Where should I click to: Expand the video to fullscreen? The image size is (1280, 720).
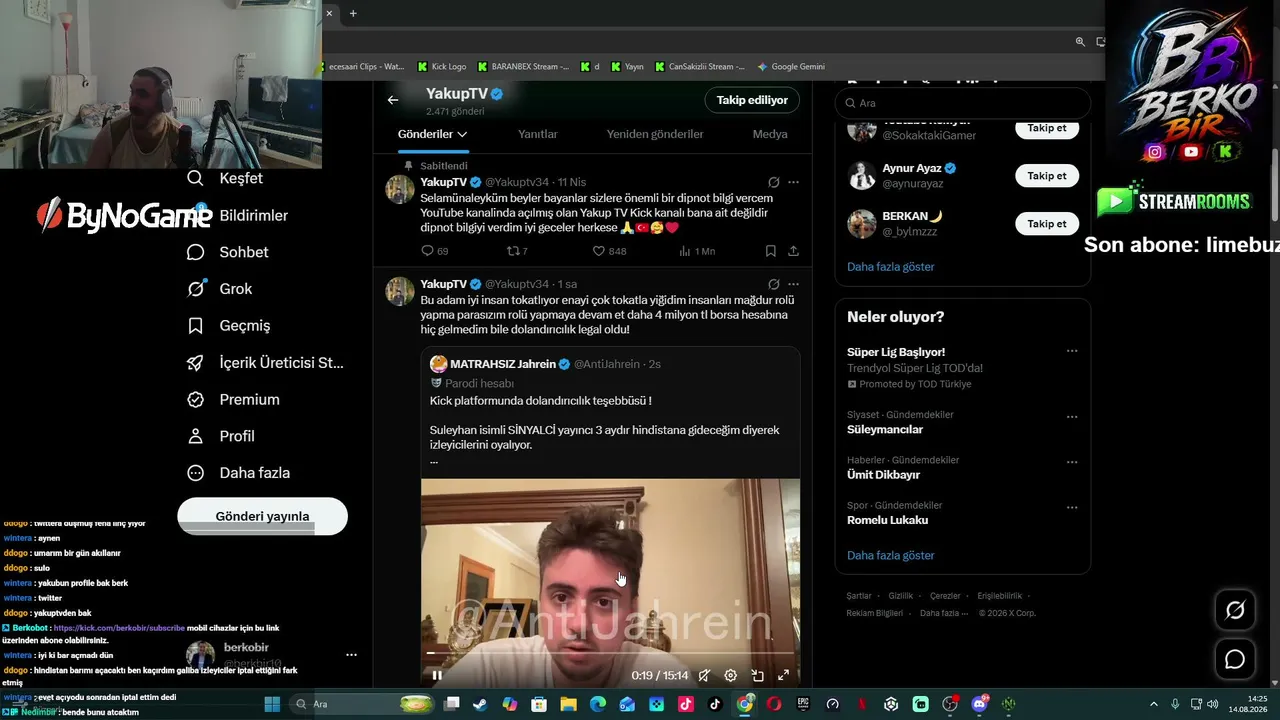[783, 675]
